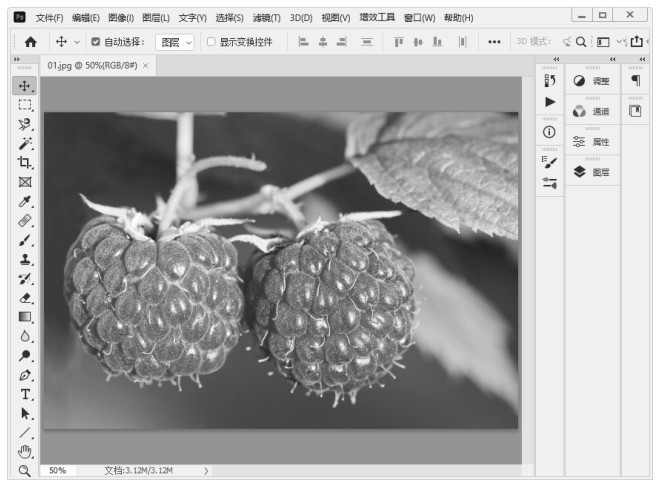This screenshot has height=486, width=659.
Task: Select the Clone Stamp tool
Action: (x=25, y=259)
